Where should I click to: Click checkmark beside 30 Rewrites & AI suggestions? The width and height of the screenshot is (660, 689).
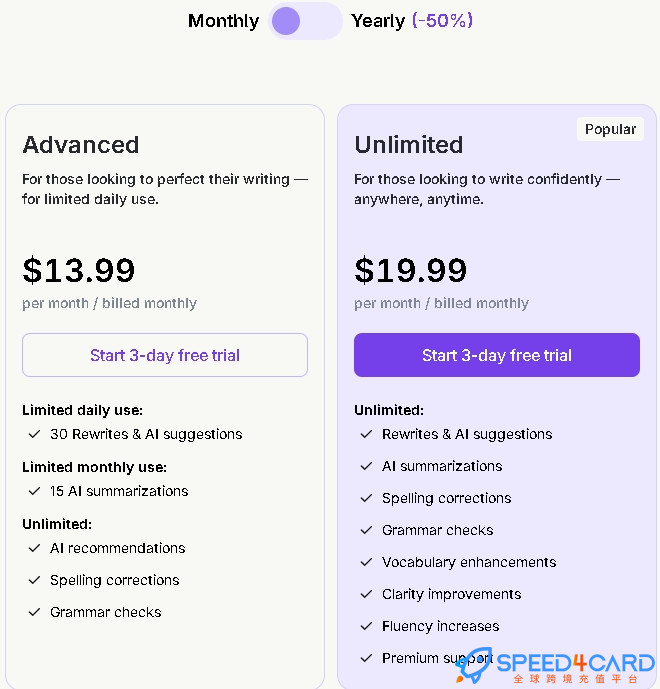click(34, 434)
